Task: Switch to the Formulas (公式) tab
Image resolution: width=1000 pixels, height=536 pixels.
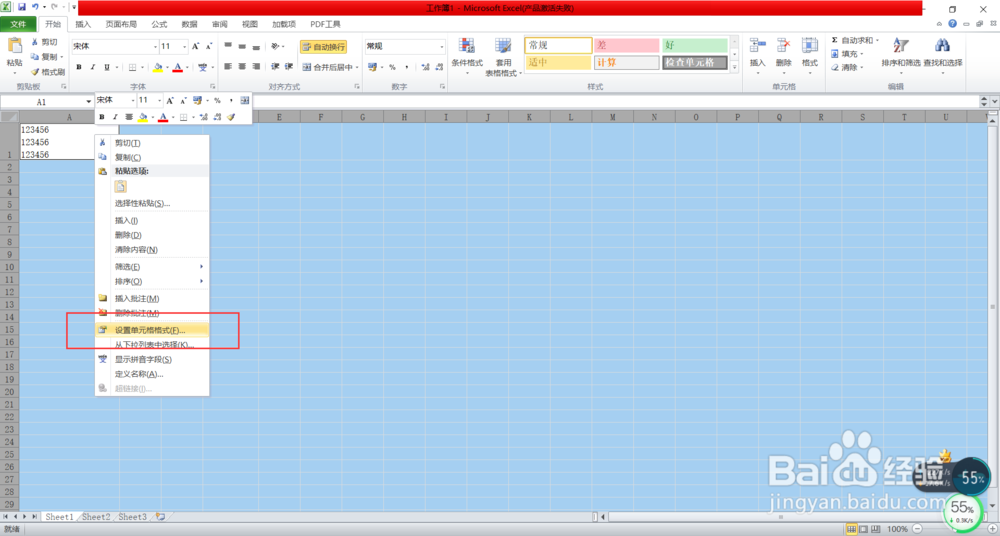Action: (159, 24)
